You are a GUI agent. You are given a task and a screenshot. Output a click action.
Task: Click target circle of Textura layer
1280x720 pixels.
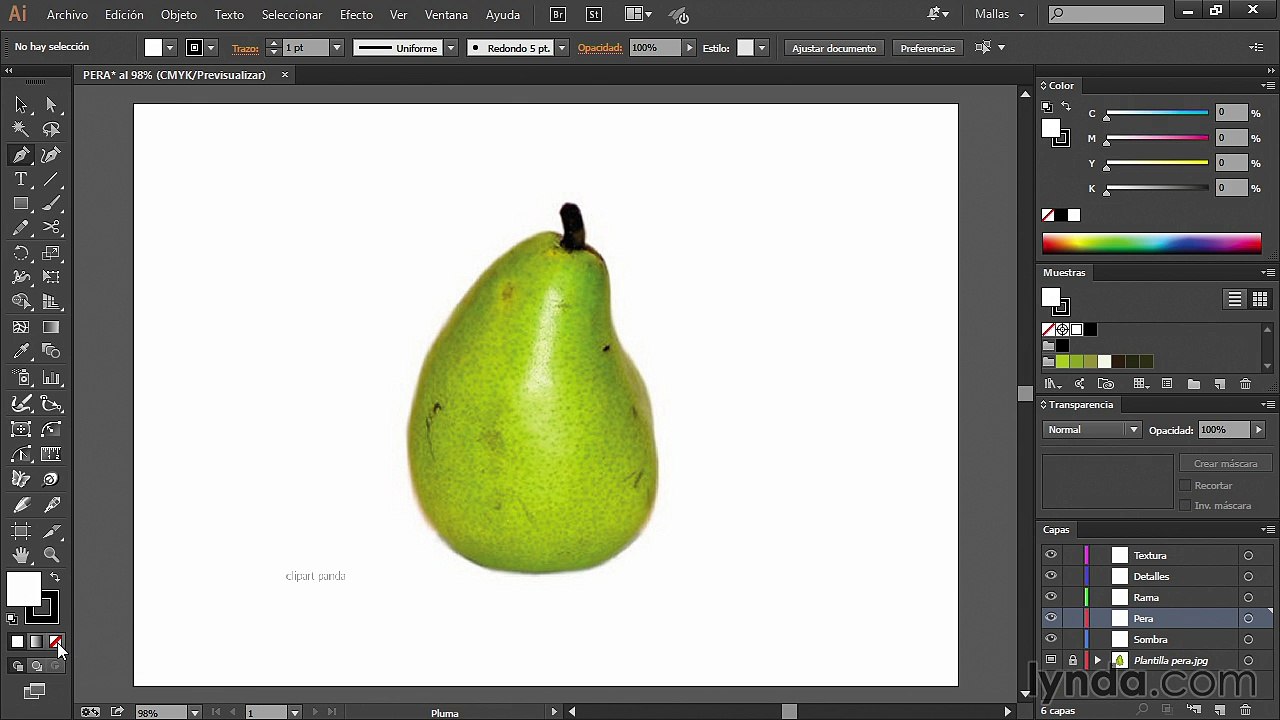(x=1248, y=555)
